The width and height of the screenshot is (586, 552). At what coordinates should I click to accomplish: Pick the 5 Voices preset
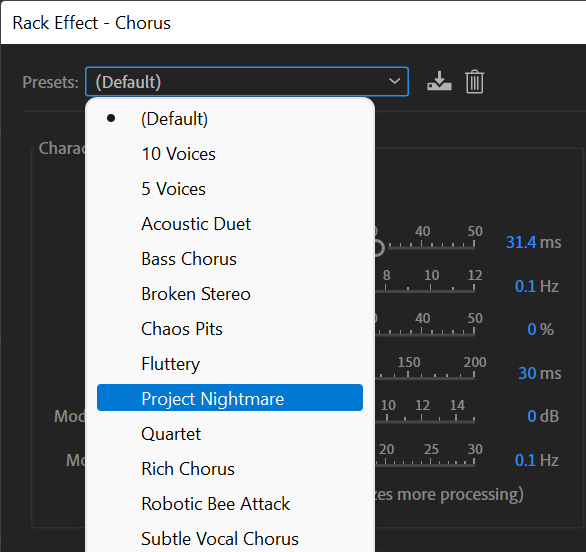click(230, 189)
